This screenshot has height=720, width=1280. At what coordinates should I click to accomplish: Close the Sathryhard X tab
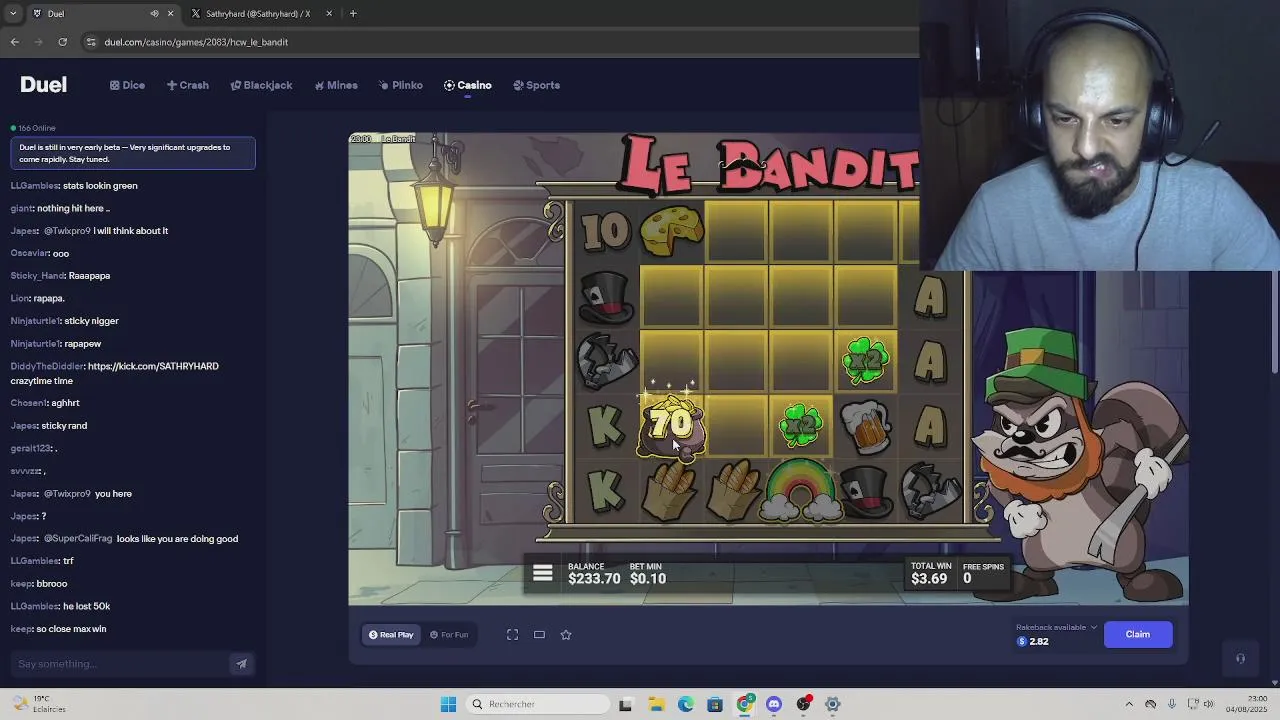330,14
